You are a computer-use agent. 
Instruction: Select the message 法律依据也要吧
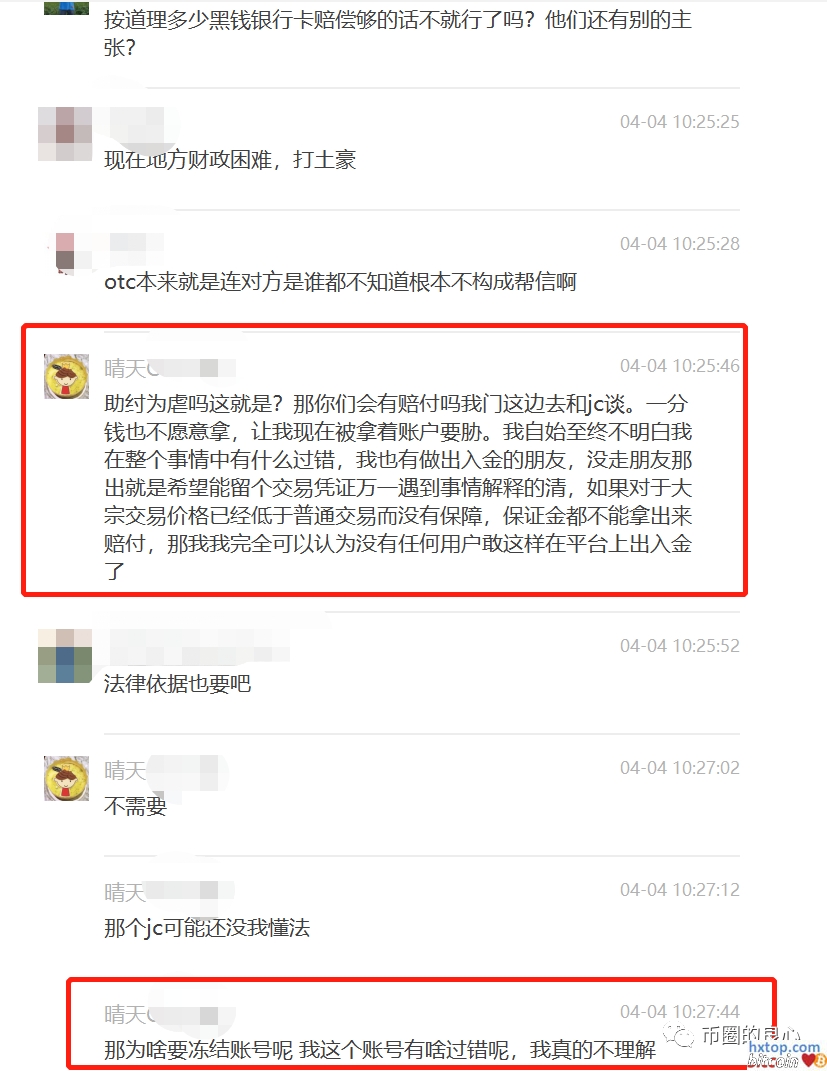tap(178, 683)
